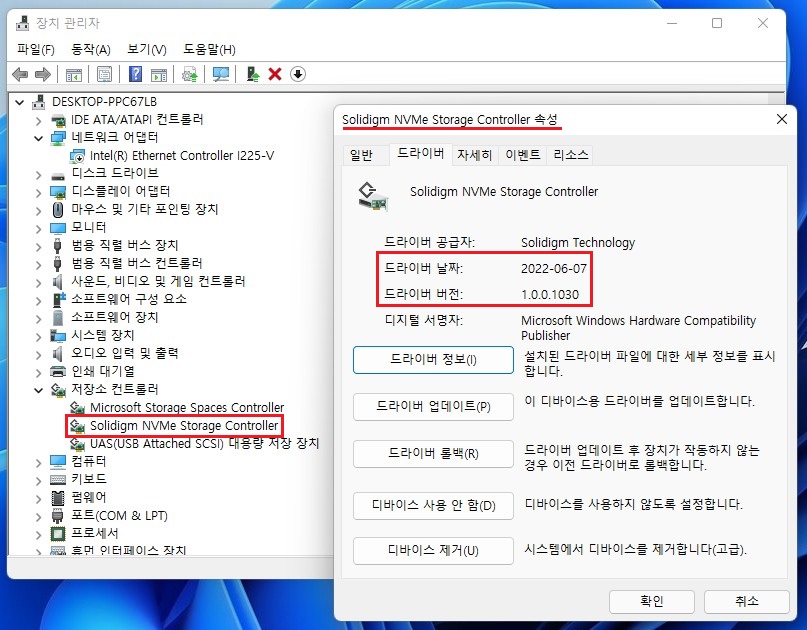Cancel with the 취소 button
This screenshot has width=807, height=630.
[746, 601]
